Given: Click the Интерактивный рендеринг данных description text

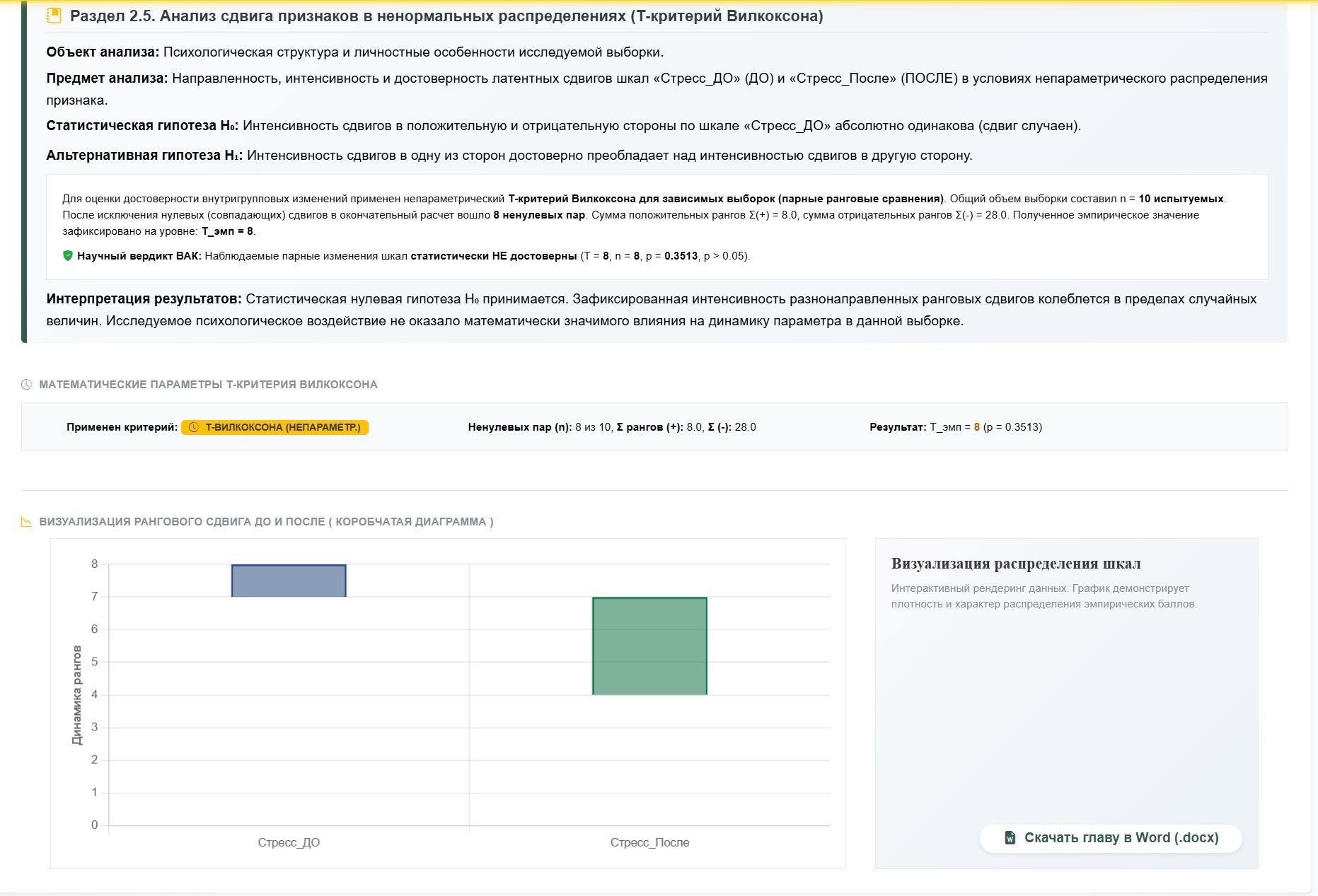Looking at the screenshot, I should (1044, 596).
